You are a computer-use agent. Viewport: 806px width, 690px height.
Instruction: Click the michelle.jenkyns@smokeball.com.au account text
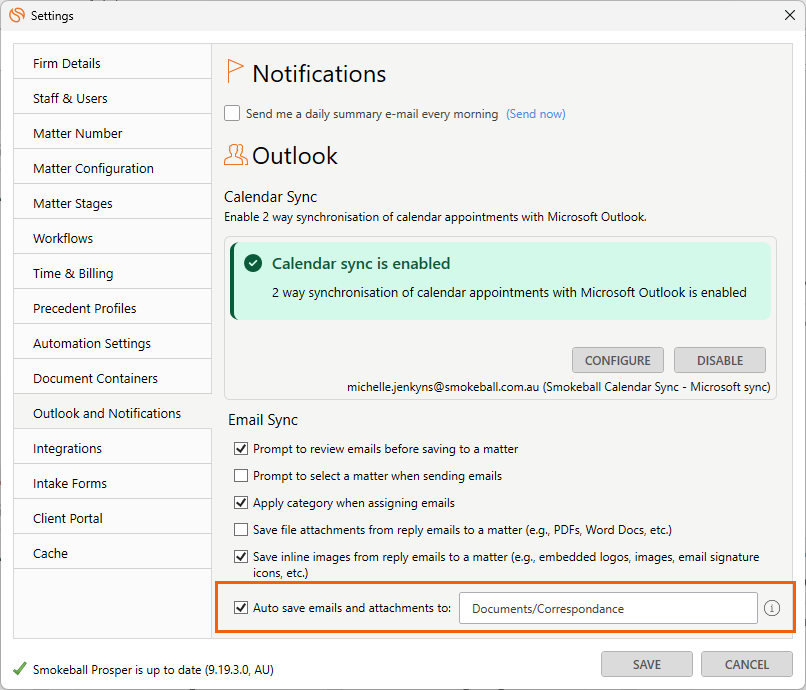pos(443,387)
